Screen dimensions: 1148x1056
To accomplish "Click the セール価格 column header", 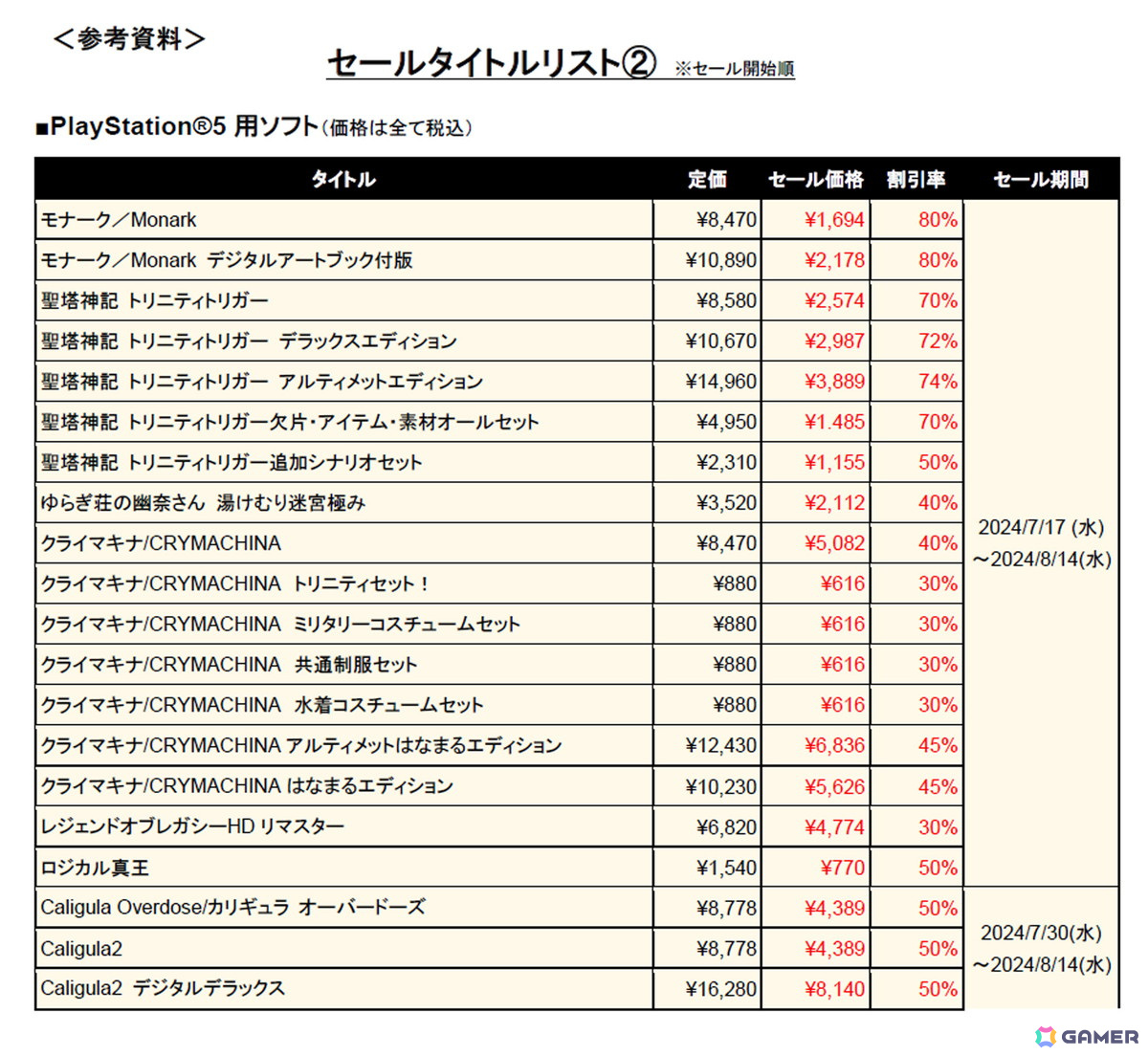I will 815,179.
